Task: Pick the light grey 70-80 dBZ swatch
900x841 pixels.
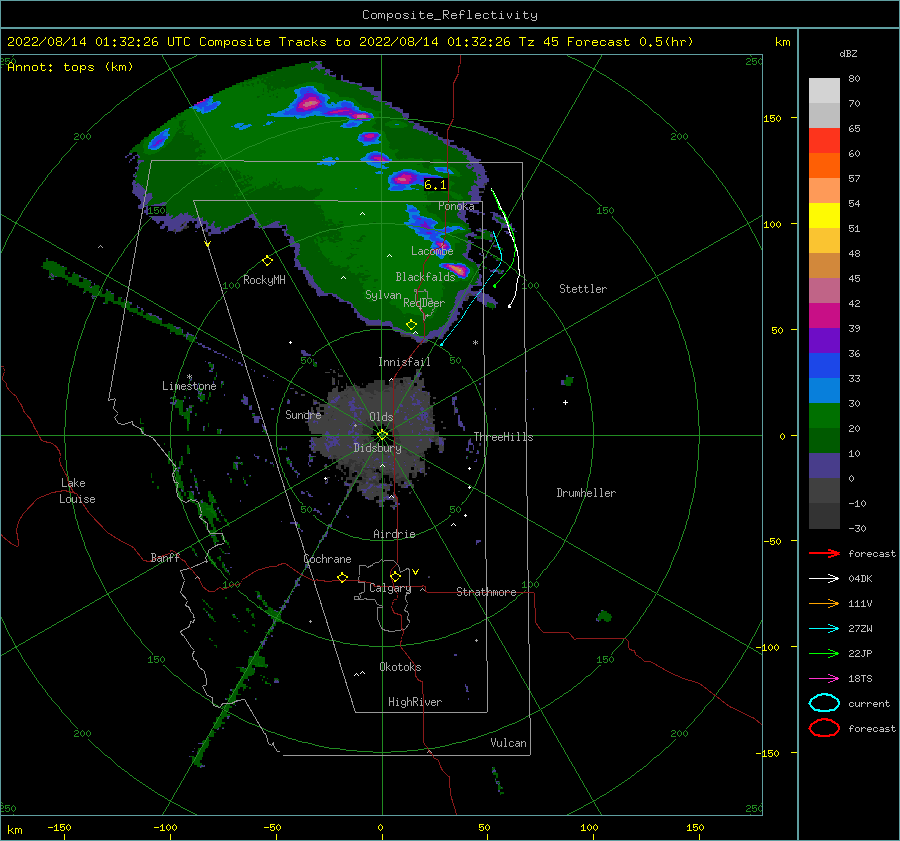Action: pyautogui.click(x=824, y=91)
